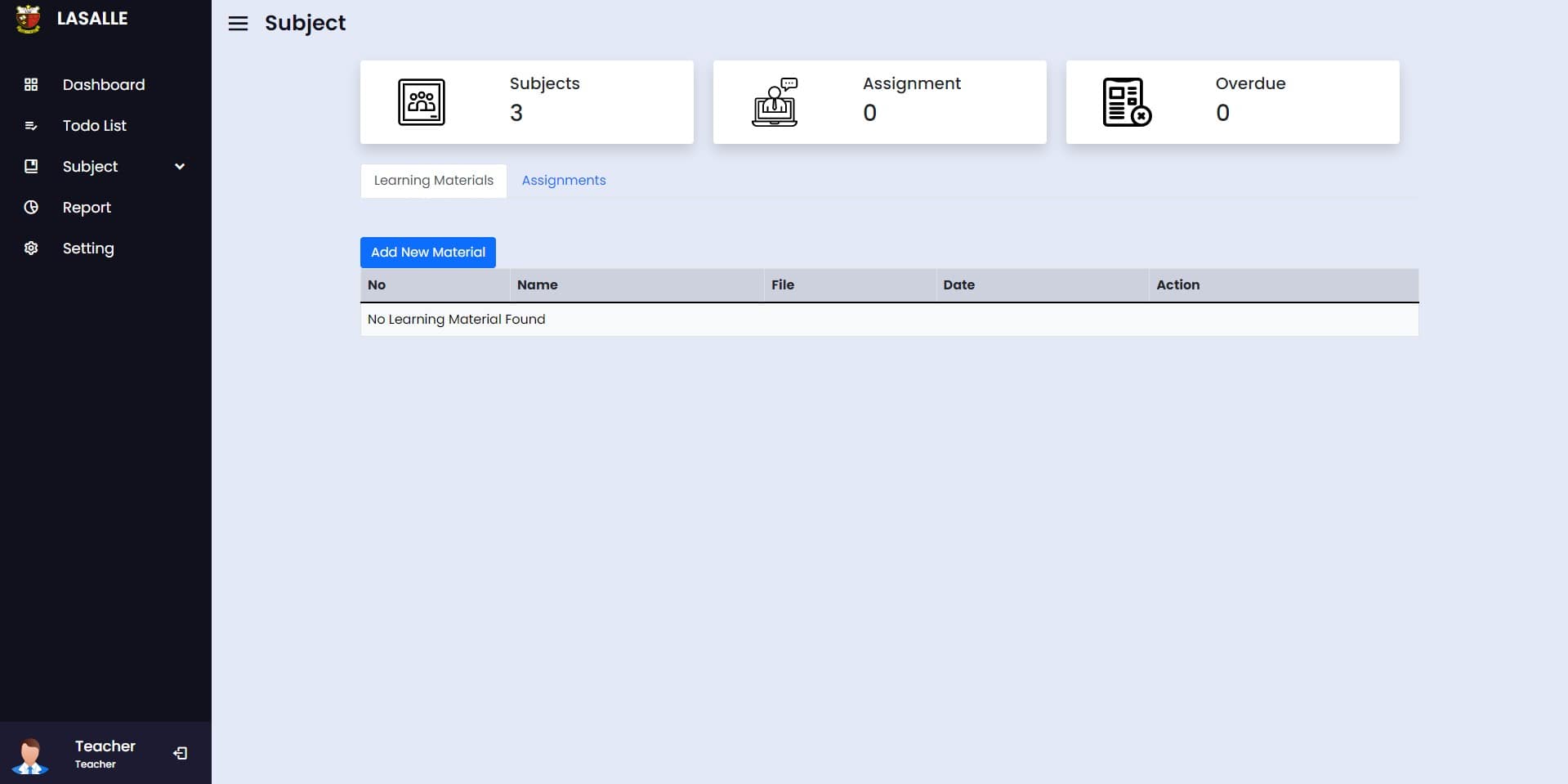Expand the Subject menu chevron
The width and height of the screenshot is (1568, 784).
(180, 167)
